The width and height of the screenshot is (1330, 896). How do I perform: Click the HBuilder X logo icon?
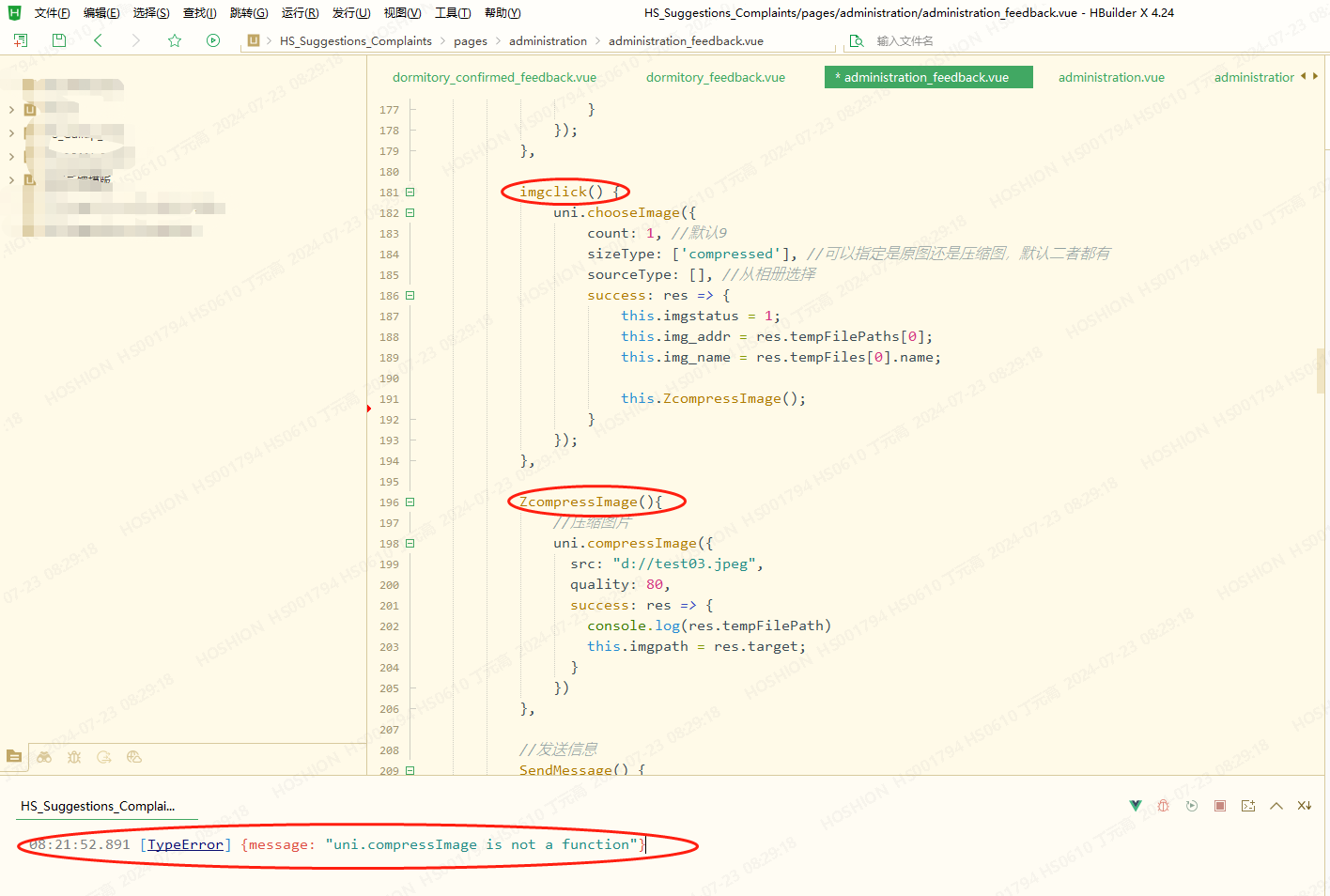(14, 12)
